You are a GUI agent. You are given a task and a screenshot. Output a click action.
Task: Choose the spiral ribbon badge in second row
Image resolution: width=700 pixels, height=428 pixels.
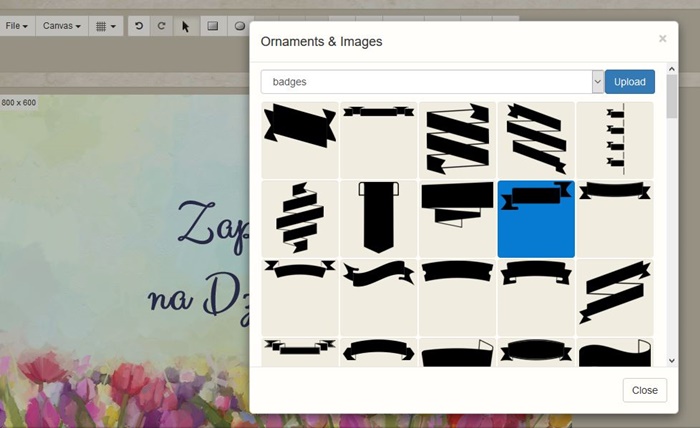click(300, 219)
